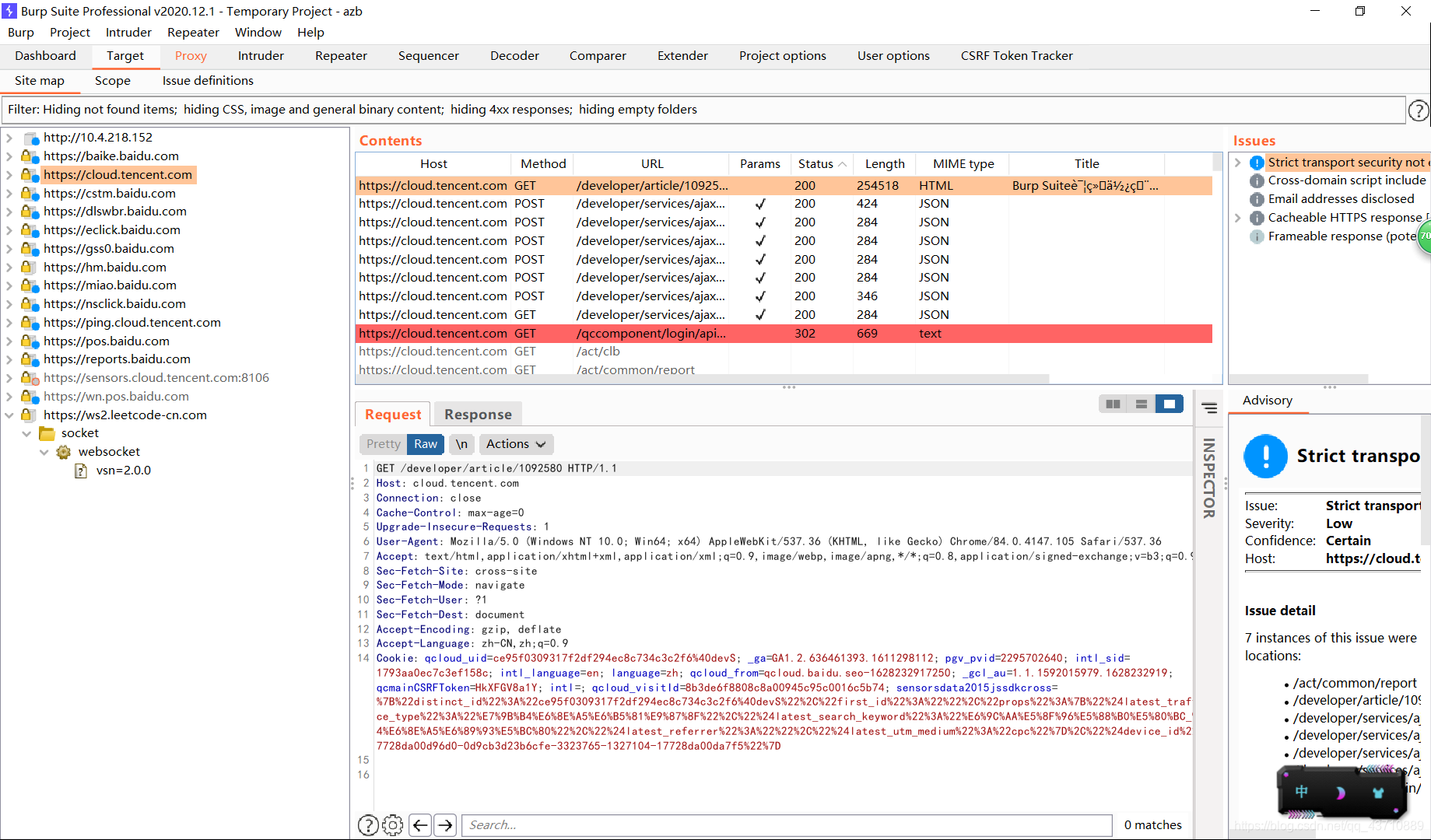This screenshot has width=1431, height=840.
Task: Select side-by-side split layout icon
Action: coord(1113,404)
